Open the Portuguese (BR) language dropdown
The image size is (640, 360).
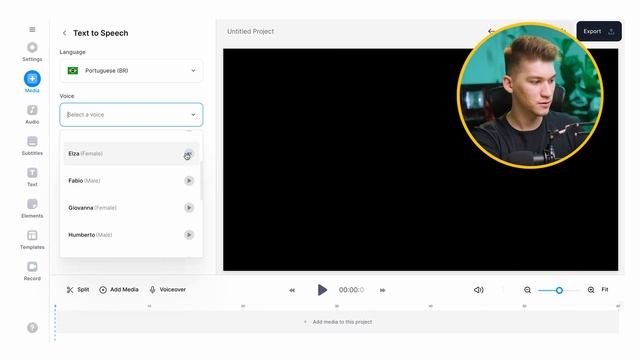pos(131,71)
